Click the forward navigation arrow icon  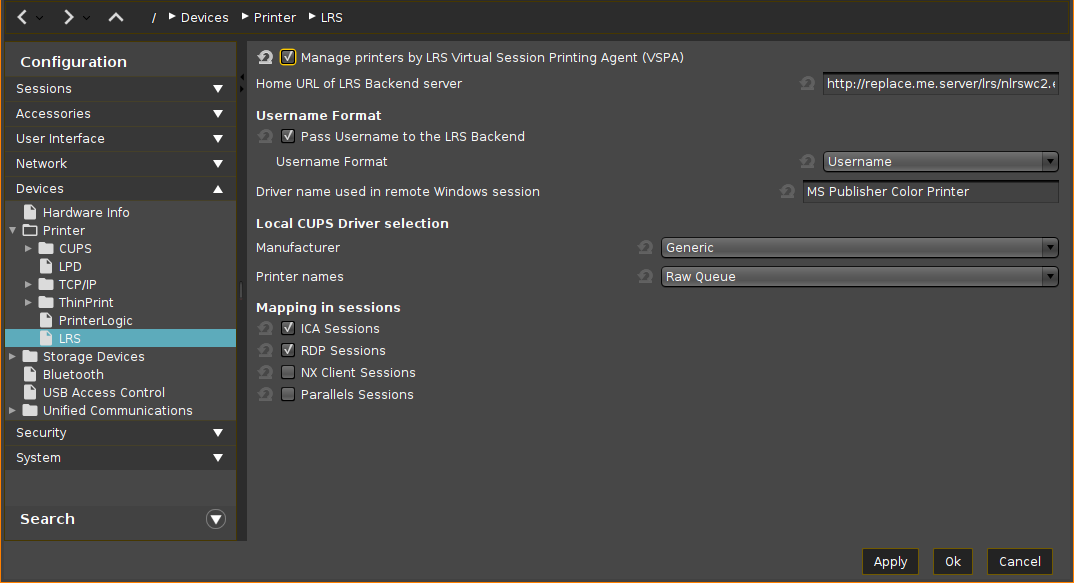point(68,17)
